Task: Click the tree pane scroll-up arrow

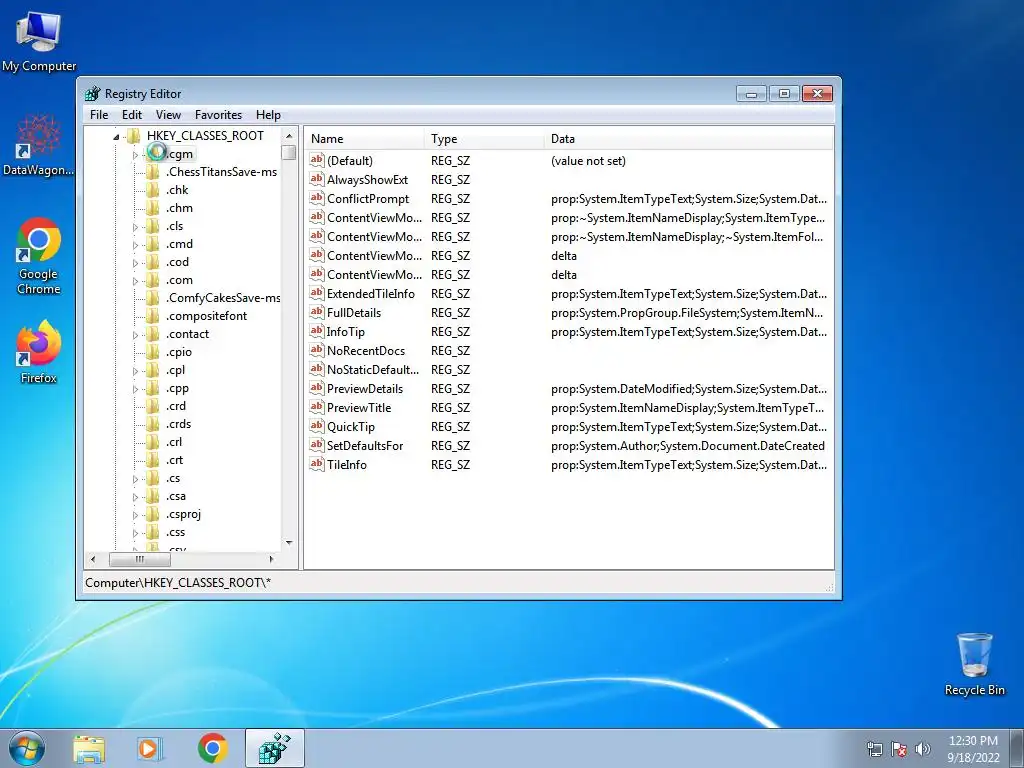Action: coord(289,136)
